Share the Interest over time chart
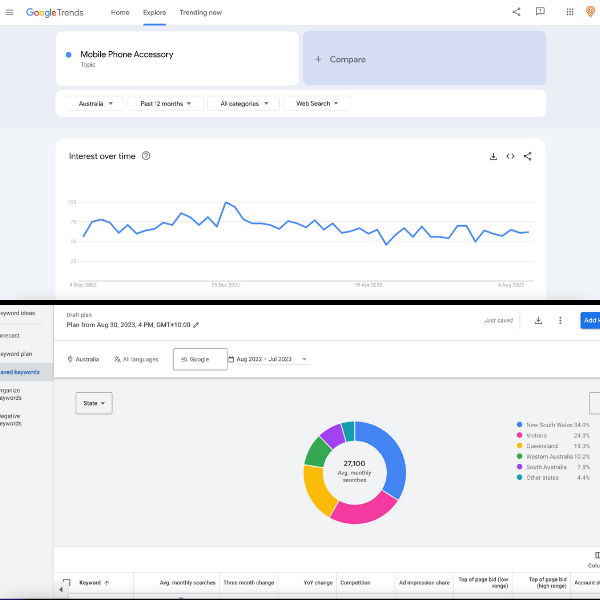This screenshot has width=600, height=600. click(527, 156)
